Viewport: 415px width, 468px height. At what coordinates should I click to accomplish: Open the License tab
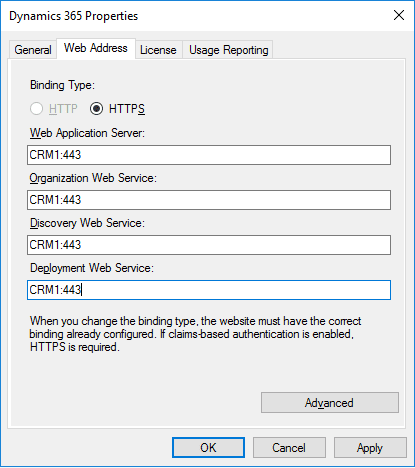pyautogui.click(x=158, y=50)
